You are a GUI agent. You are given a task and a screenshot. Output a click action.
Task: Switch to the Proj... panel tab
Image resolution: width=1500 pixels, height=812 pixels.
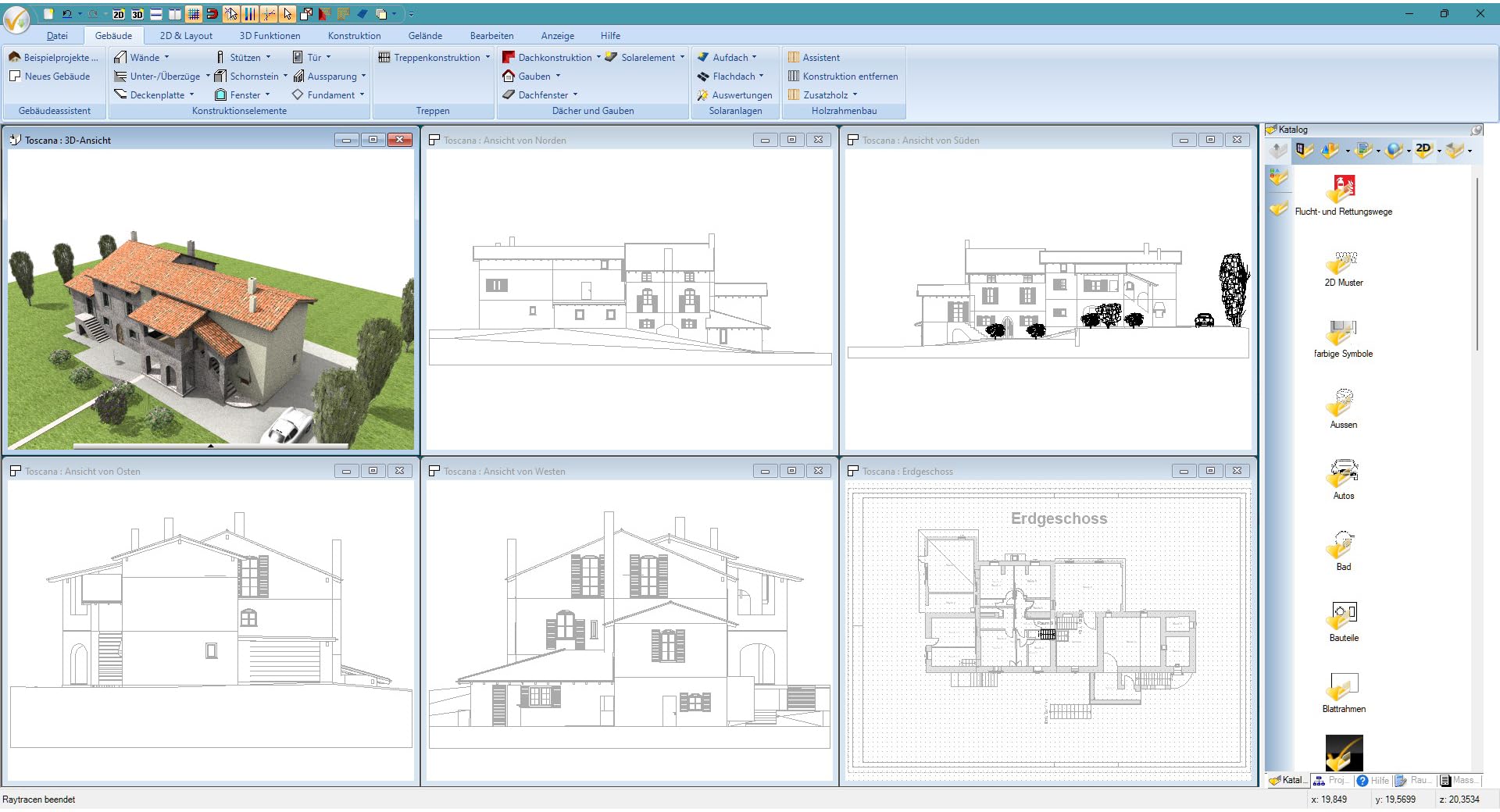[x=1330, y=780]
